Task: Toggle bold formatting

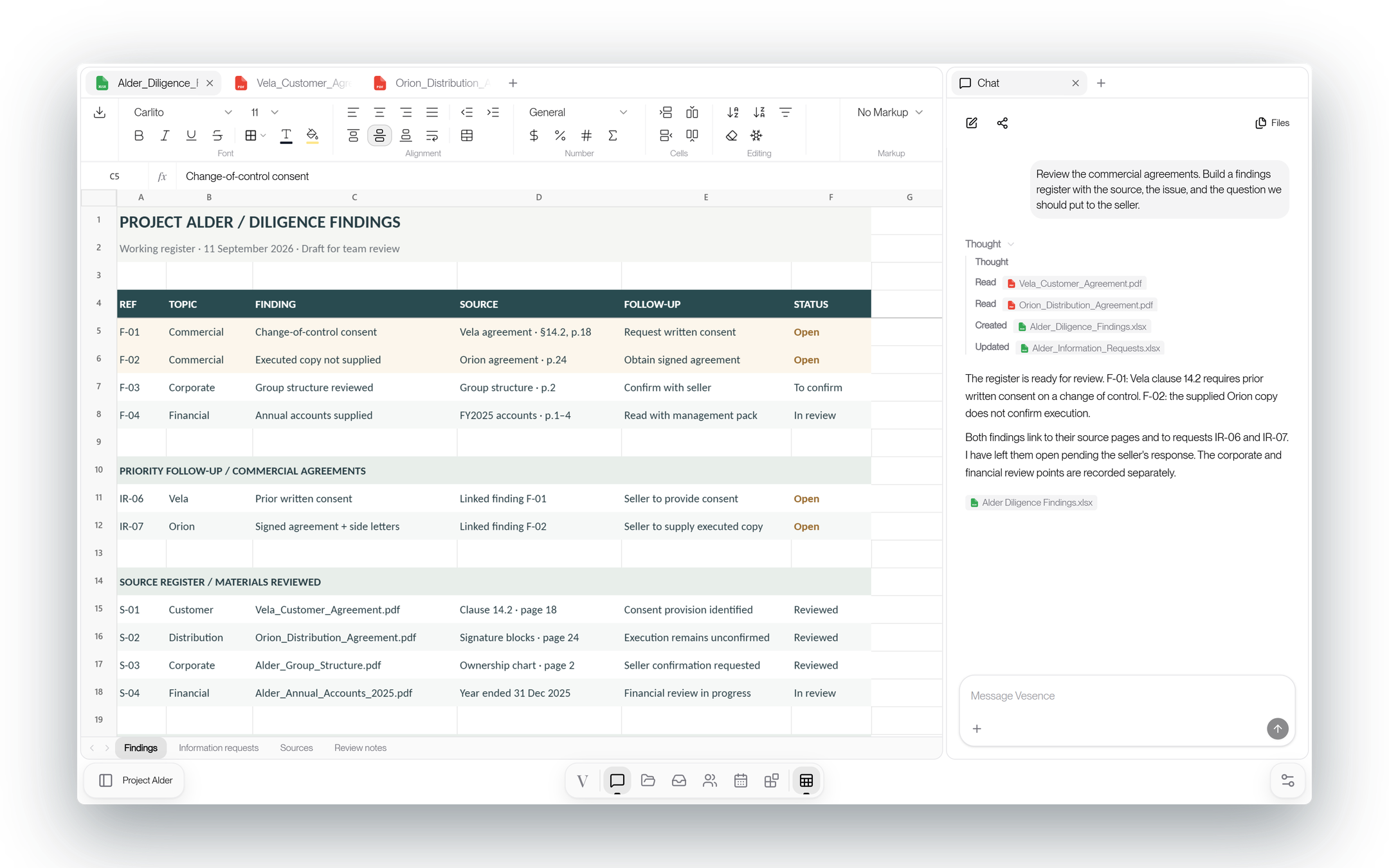Action: [138, 136]
